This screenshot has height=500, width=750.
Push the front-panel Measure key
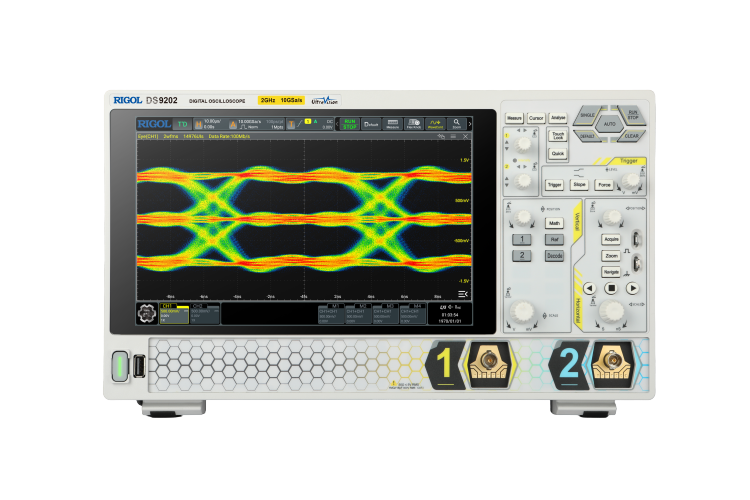(514, 118)
